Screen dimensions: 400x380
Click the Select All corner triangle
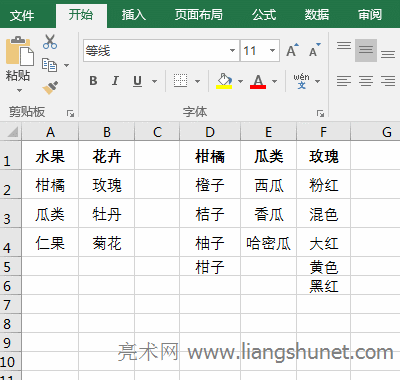pyautogui.click(x=12, y=132)
